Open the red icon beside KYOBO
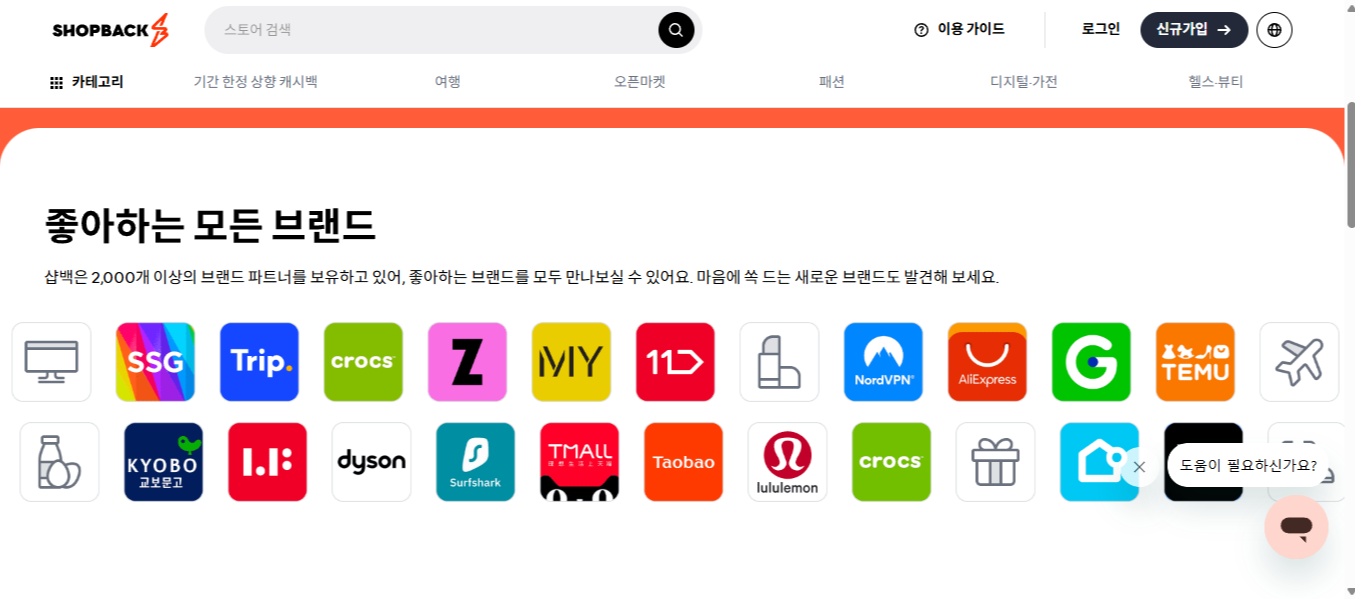The height and width of the screenshot is (599, 1355). [x=267, y=462]
